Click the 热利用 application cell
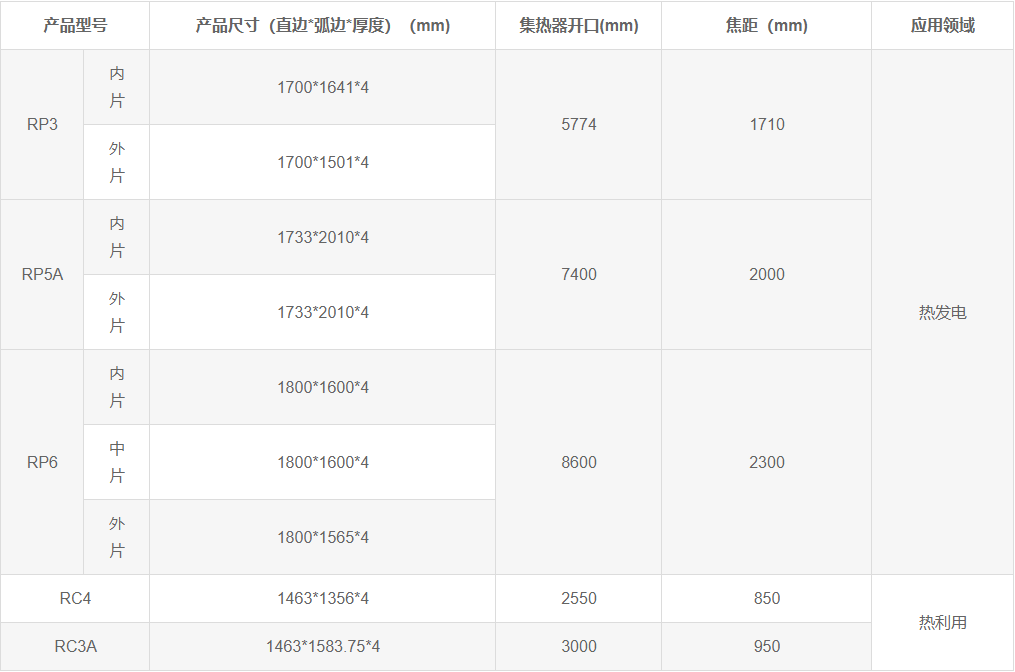This screenshot has width=1015, height=672. coord(942,623)
